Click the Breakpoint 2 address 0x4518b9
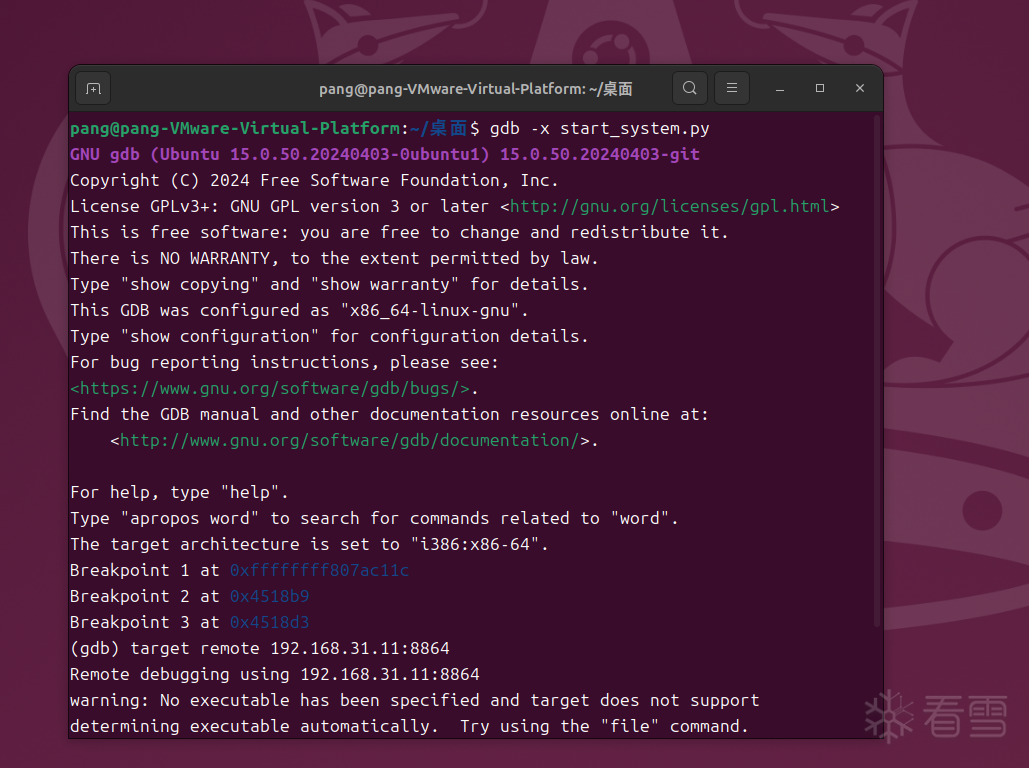Image resolution: width=1029 pixels, height=768 pixels. [x=269, y=596]
